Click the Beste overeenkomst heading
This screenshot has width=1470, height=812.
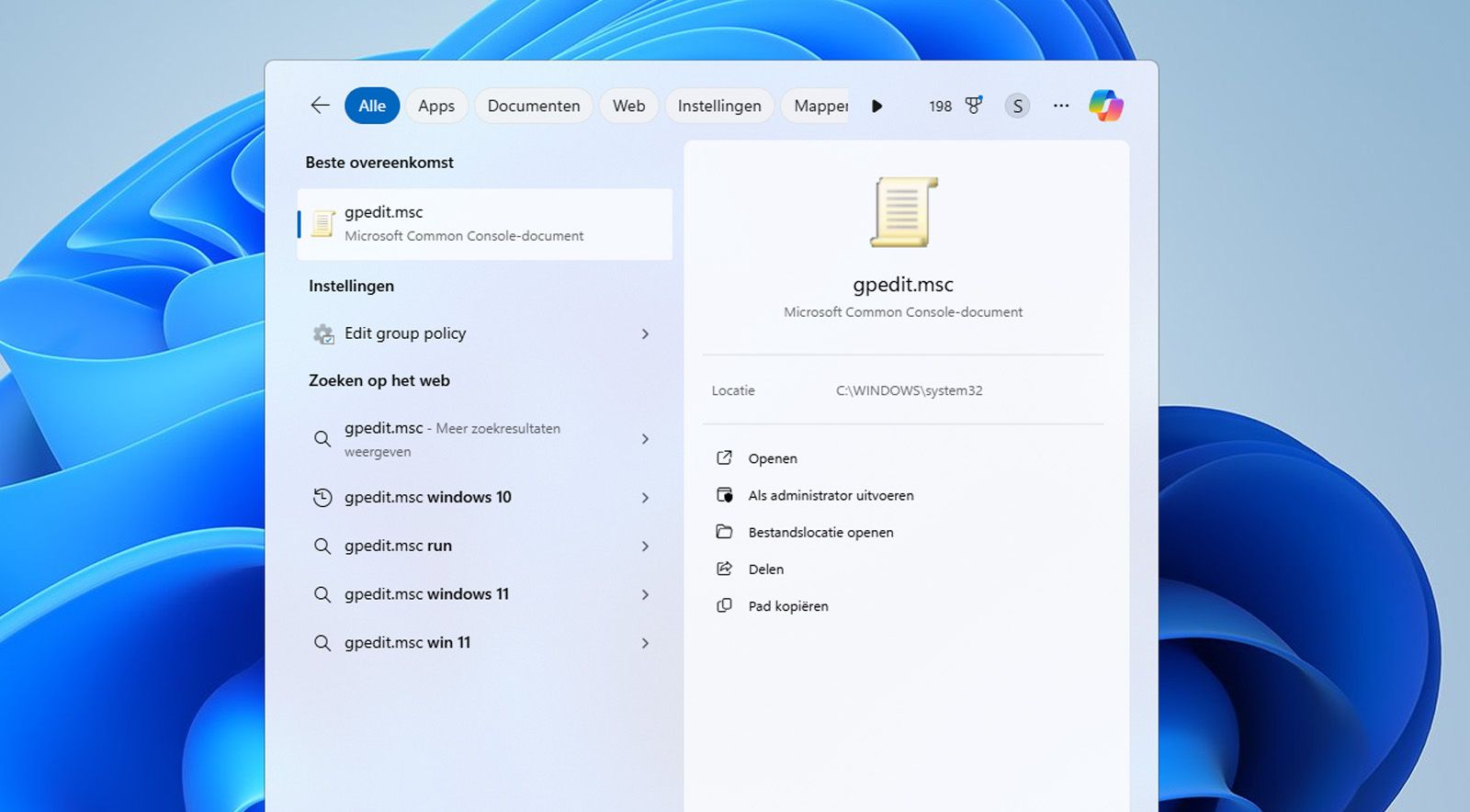[x=379, y=163]
